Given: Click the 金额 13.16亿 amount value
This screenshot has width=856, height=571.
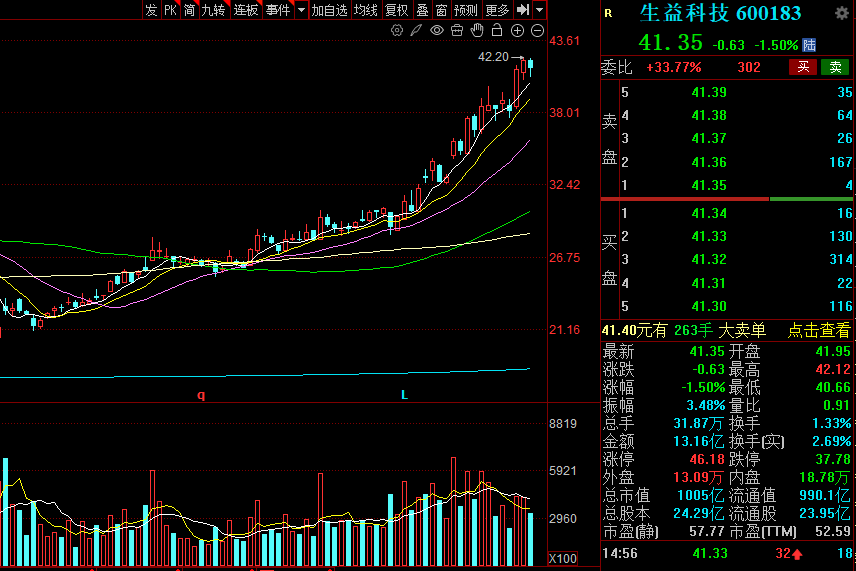Looking at the screenshot, I should (699, 441).
